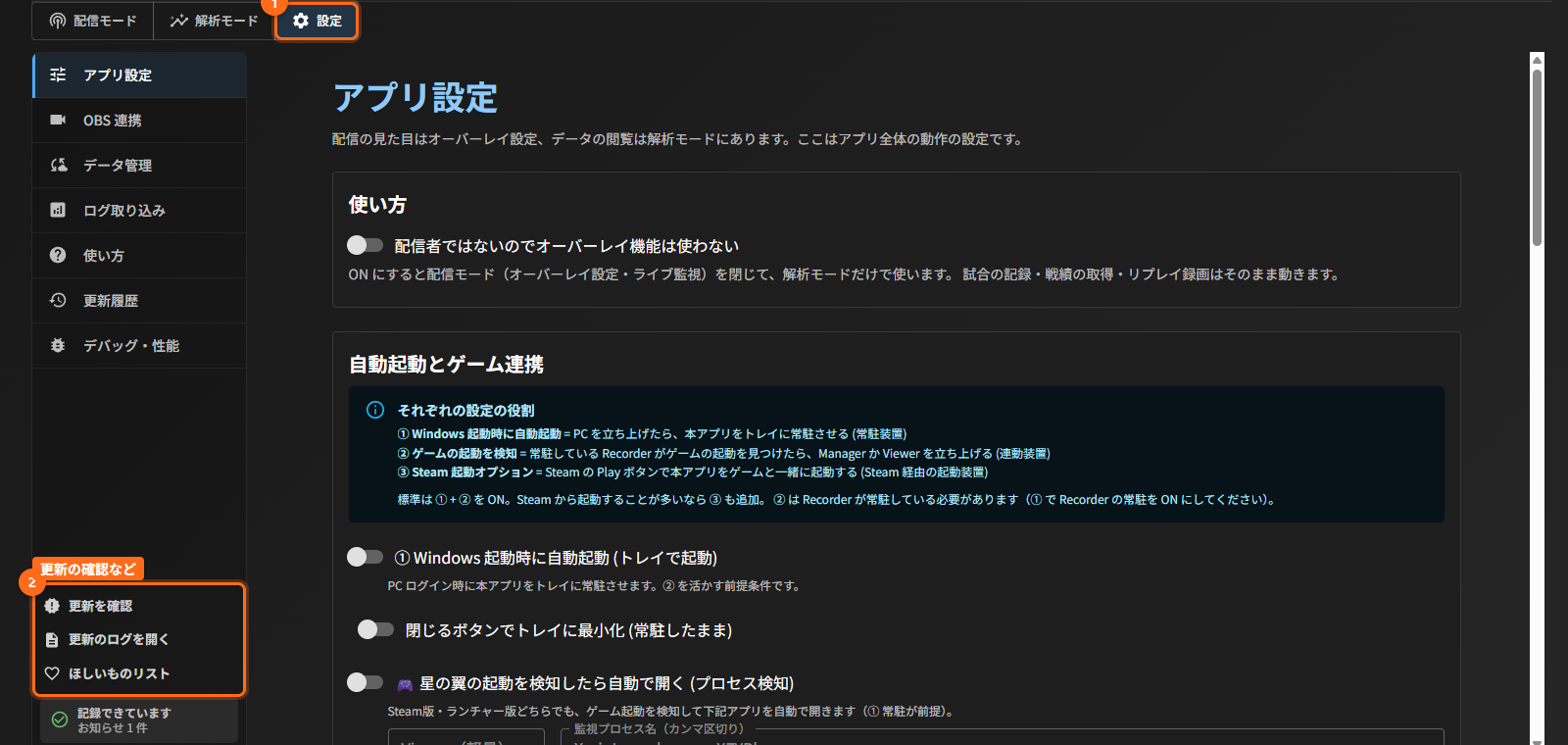1568x745 pixels.
Task: Click the gamepad icon beside 星の翼の起動を検知
Action: click(405, 684)
